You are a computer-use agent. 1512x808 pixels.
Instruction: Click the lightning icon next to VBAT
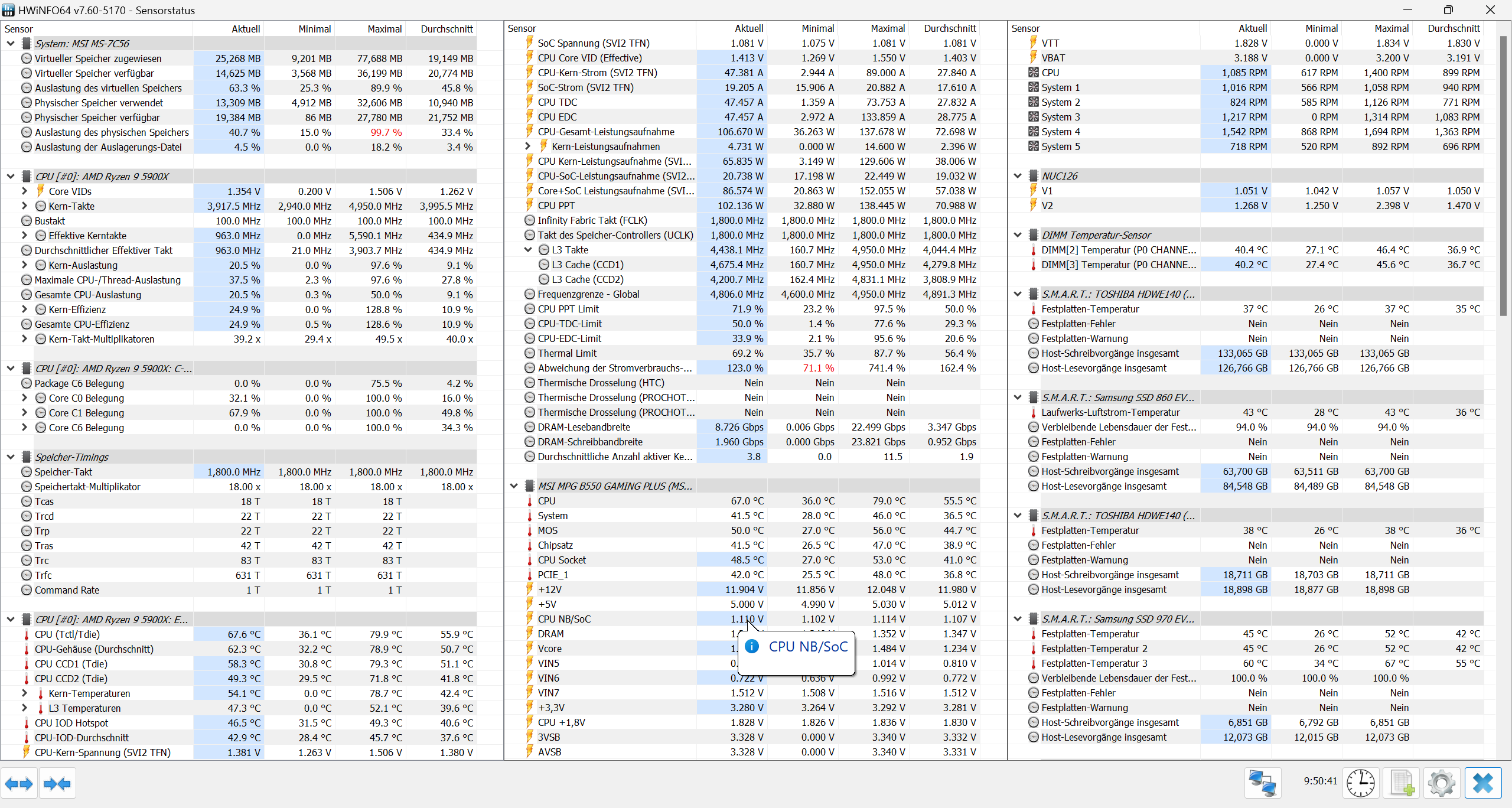coord(1033,57)
